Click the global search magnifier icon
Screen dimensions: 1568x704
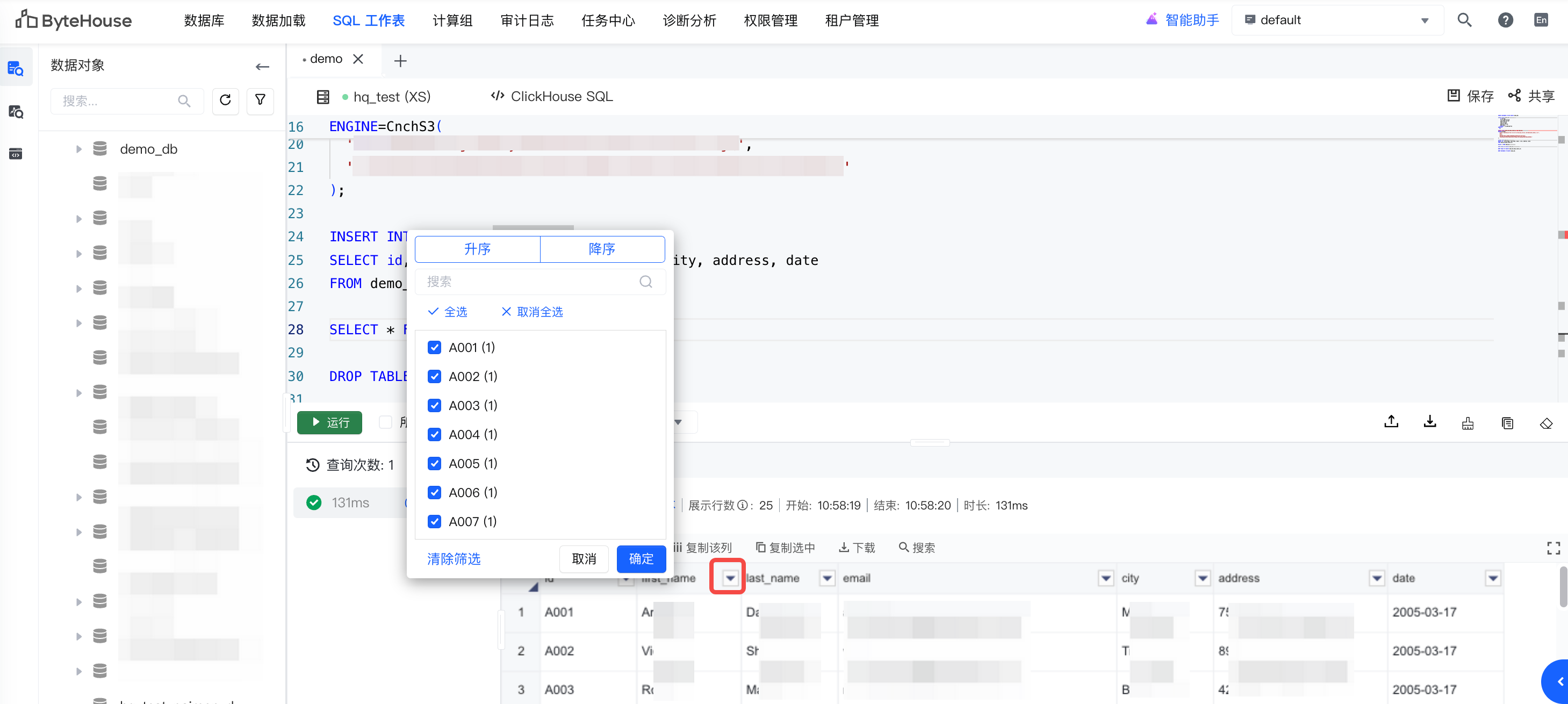point(1464,20)
